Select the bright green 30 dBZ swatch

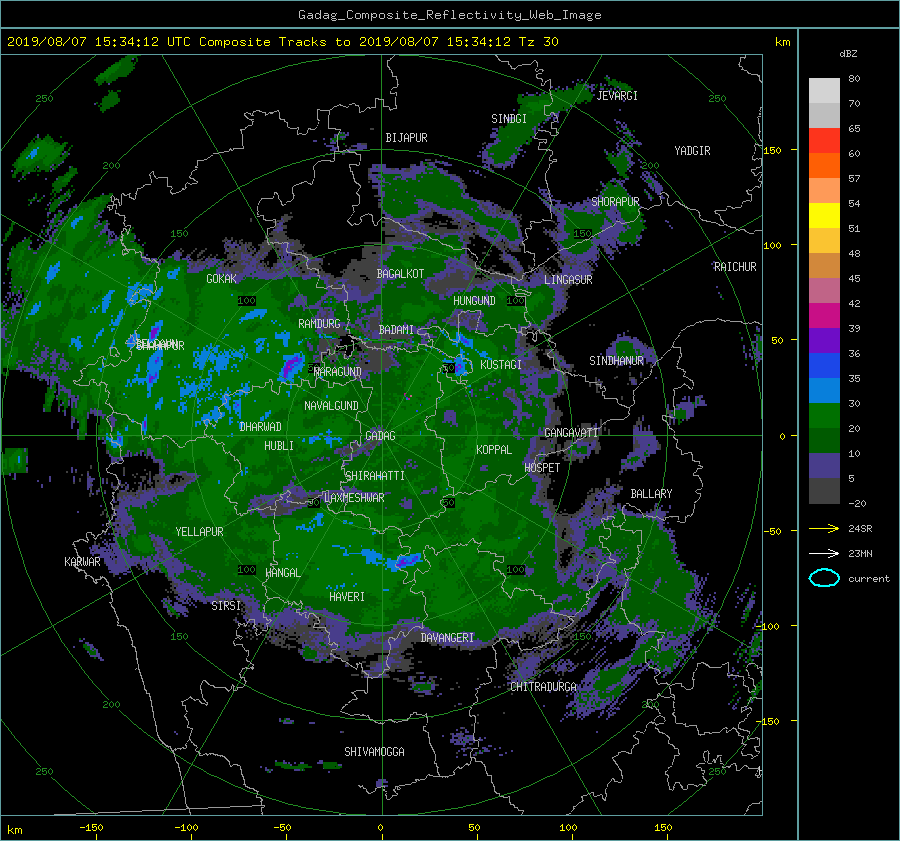pyautogui.click(x=824, y=416)
